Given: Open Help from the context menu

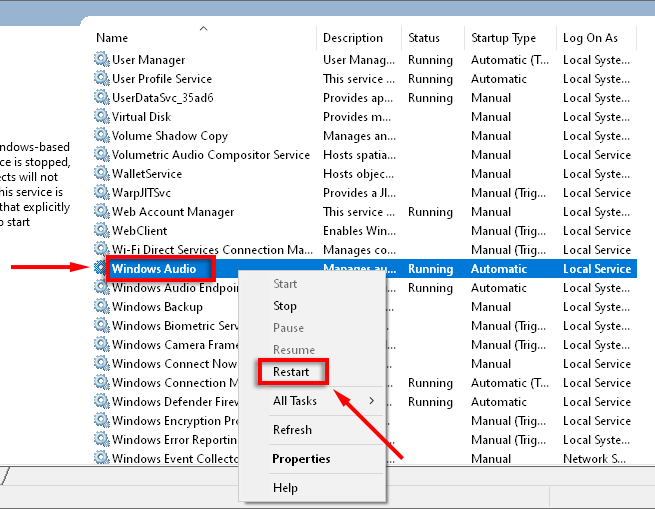Looking at the screenshot, I should point(285,488).
